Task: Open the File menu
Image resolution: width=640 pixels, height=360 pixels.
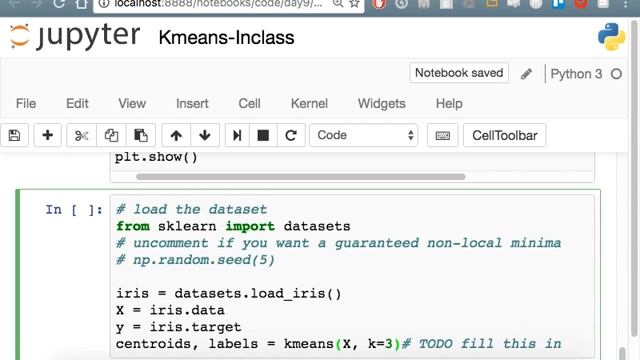Action: pos(26,104)
